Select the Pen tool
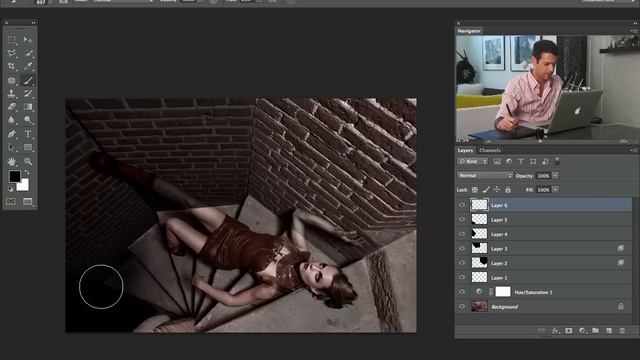 click(x=11, y=134)
